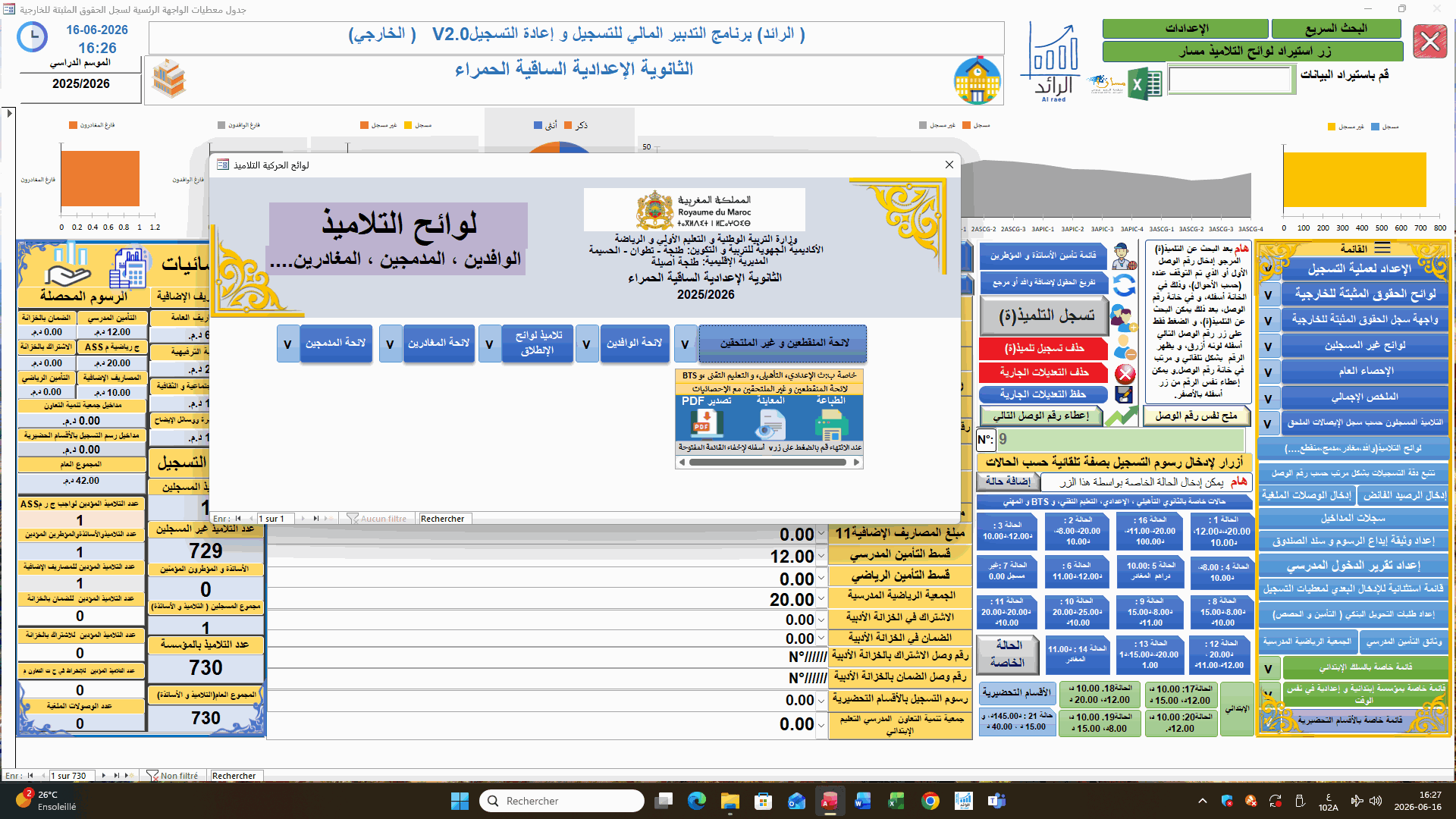This screenshot has width=1456, height=819.
Task: Click the green rising arrow icon
Action: (1121, 416)
